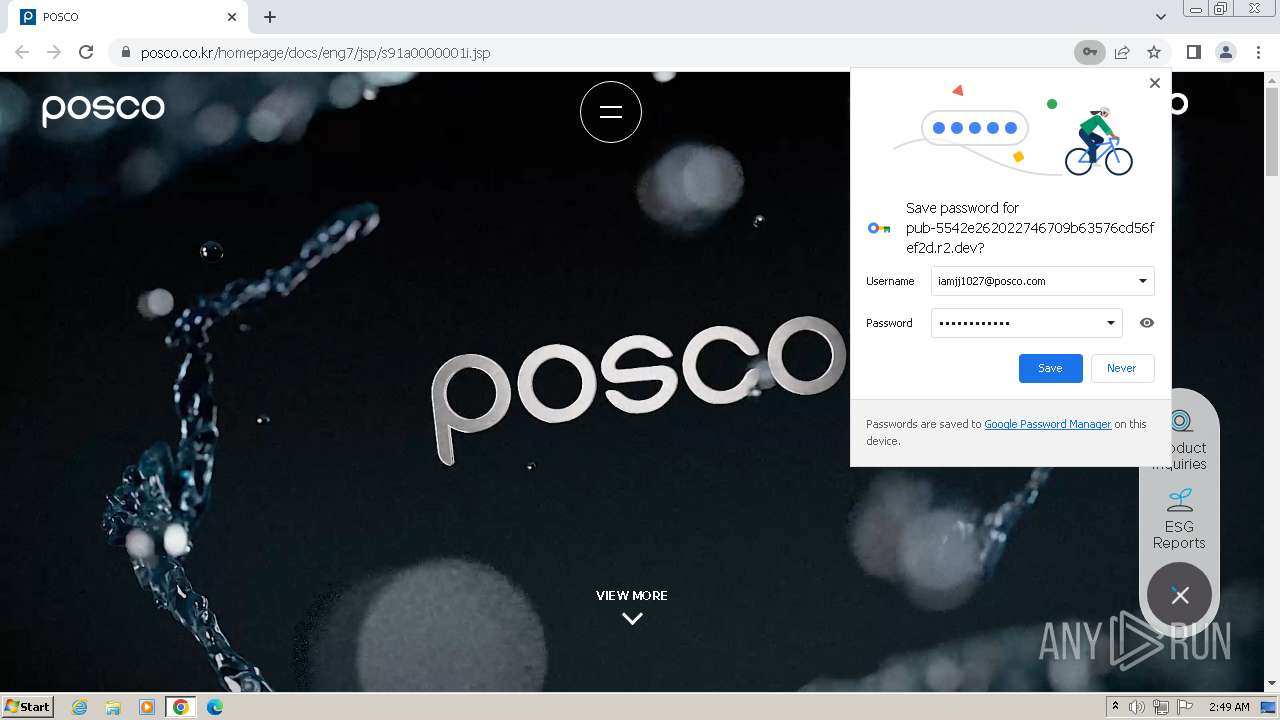Go forward to the next page
The width and height of the screenshot is (1280, 720).
(x=54, y=52)
